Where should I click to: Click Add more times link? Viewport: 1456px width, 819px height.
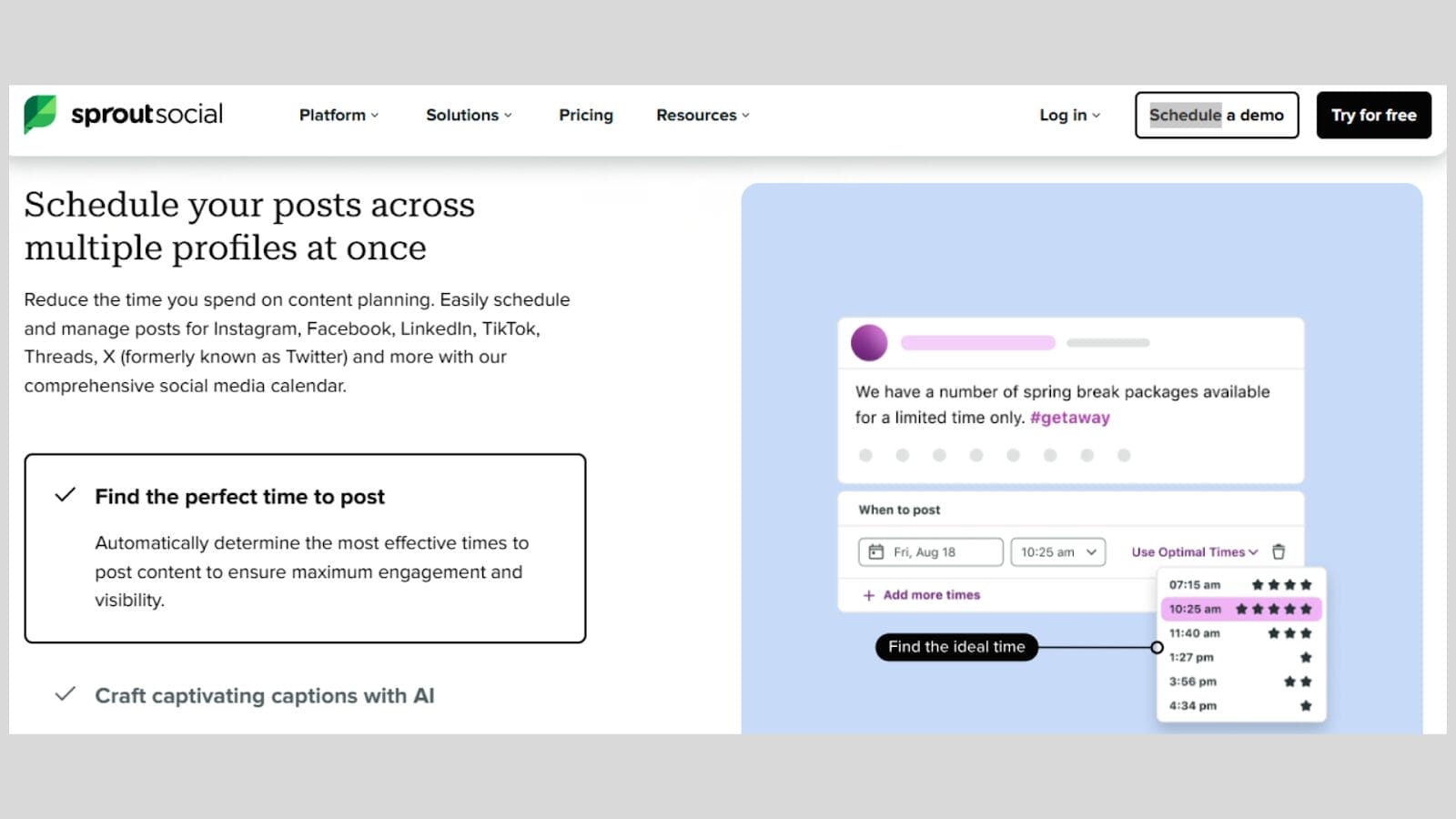931,595
